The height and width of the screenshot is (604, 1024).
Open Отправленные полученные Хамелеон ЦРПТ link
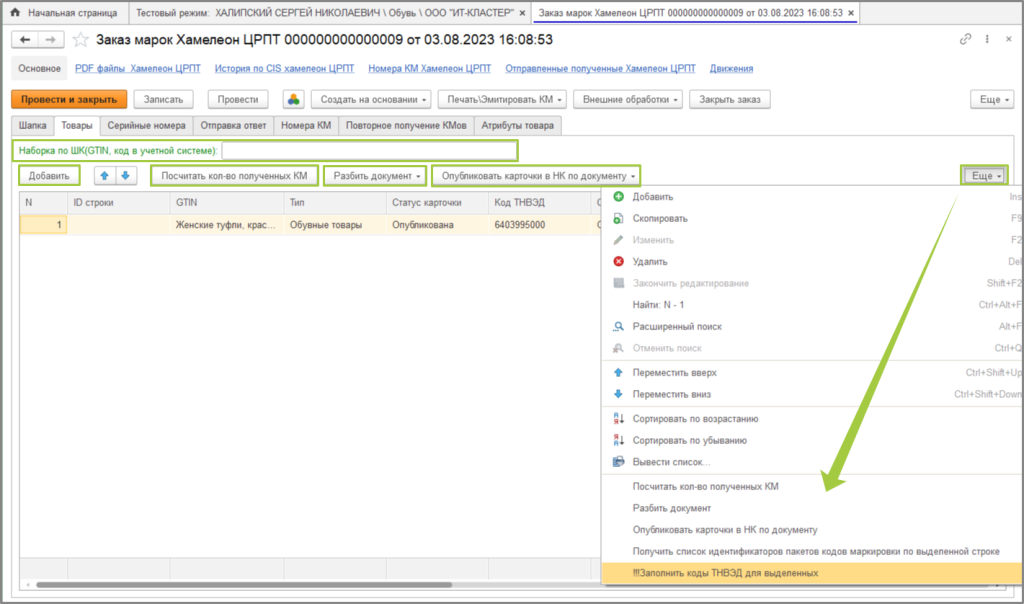600,68
